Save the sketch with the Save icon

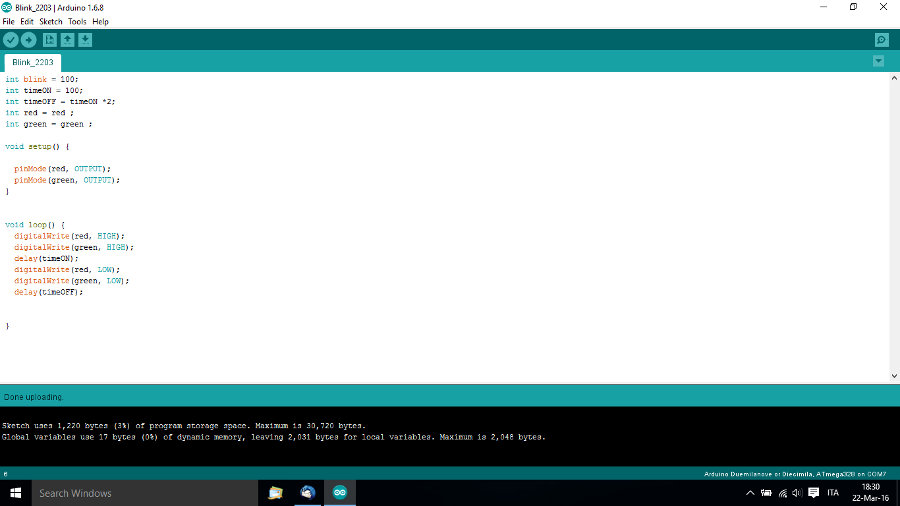85,40
